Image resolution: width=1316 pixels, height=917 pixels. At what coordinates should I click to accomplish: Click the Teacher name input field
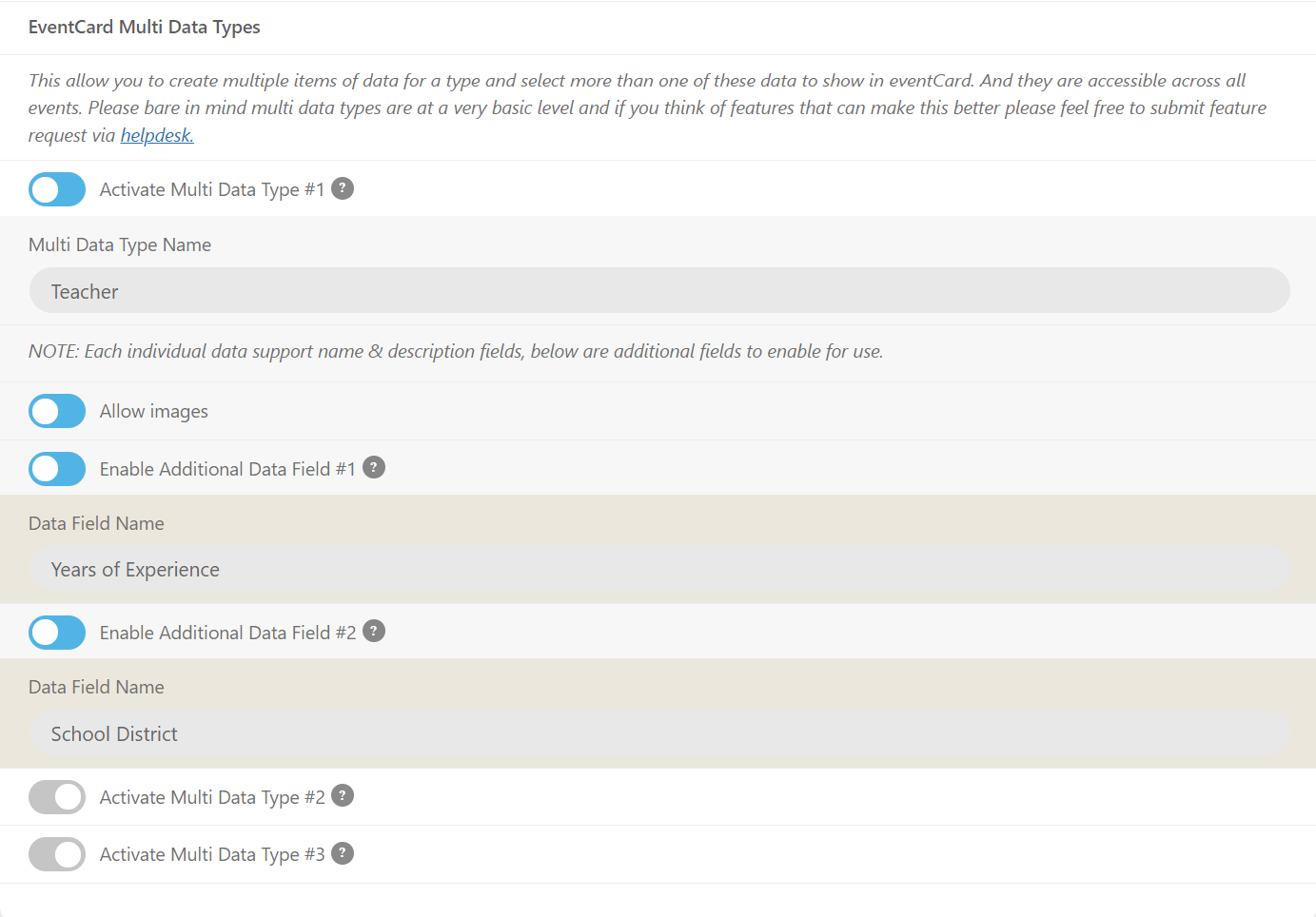pos(659,290)
